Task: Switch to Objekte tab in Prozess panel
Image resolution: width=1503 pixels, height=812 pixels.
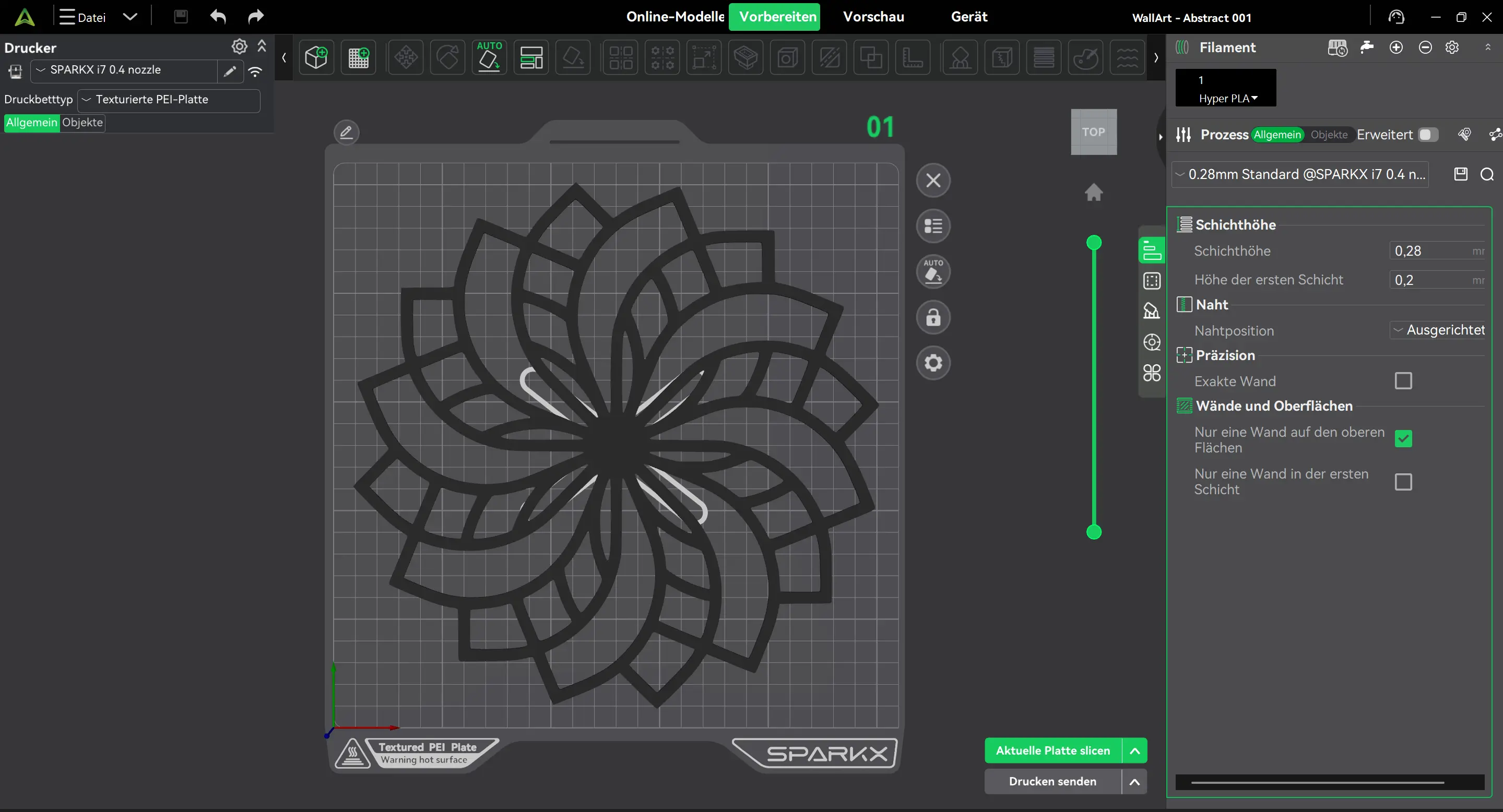Action: coord(1329,135)
